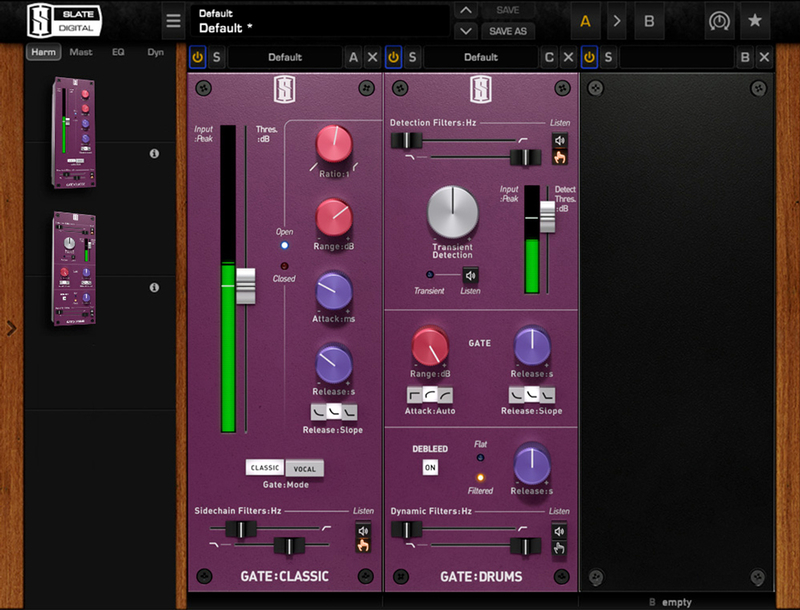Toggle power on third module slot
The width and height of the screenshot is (800, 610).
coord(589,57)
